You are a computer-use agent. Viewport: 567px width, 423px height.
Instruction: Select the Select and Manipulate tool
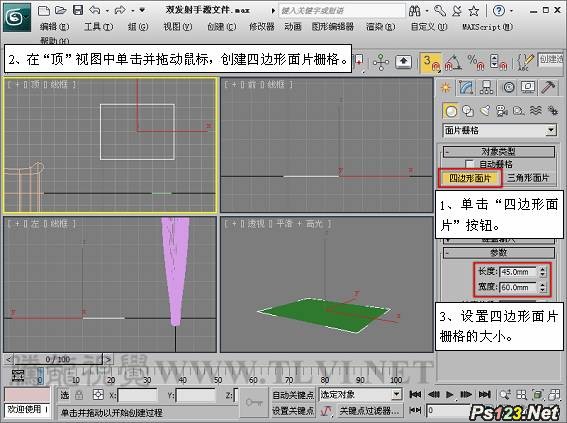click(x=381, y=62)
